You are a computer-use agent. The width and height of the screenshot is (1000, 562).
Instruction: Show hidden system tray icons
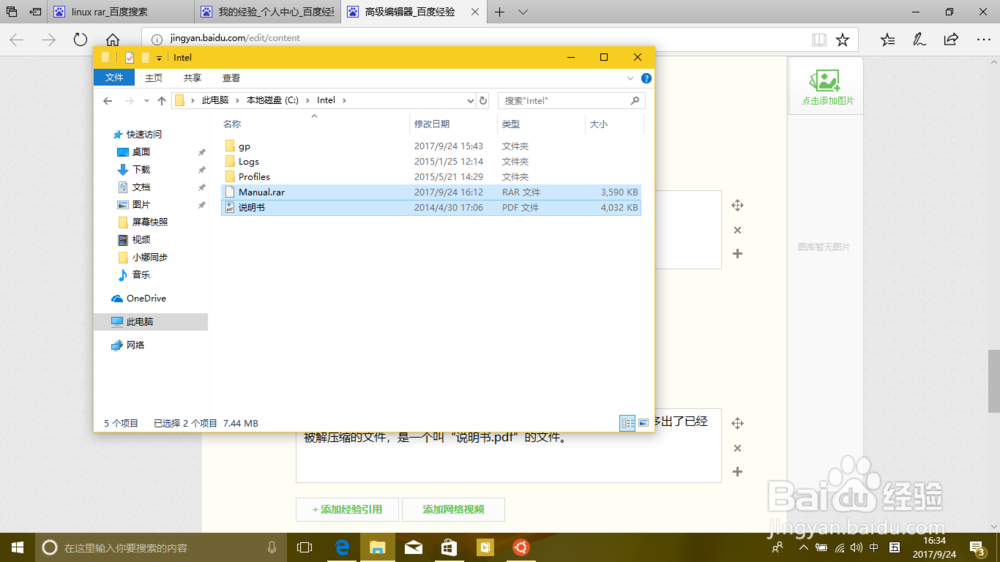point(803,547)
